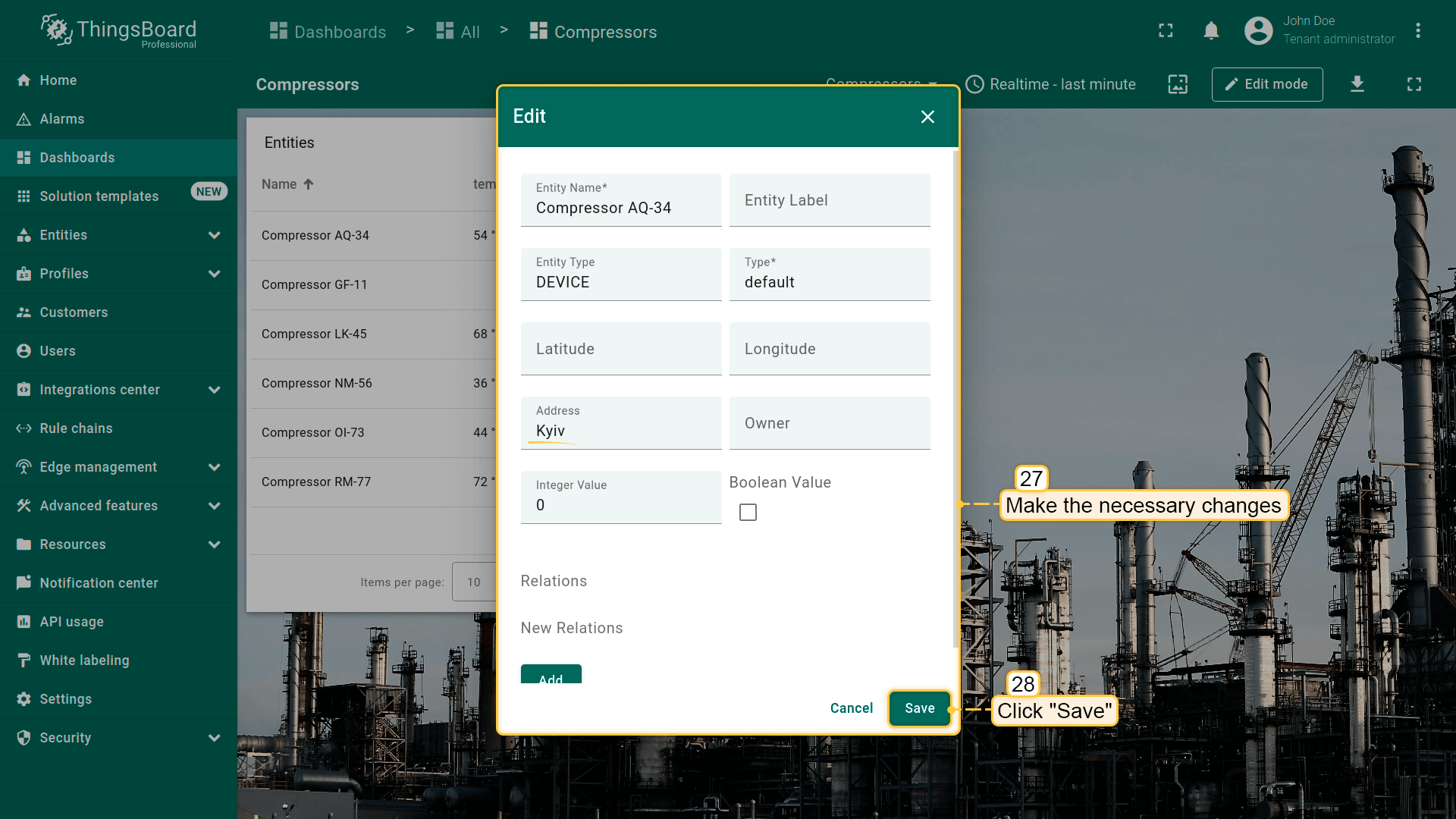Click the export dashboard download icon
The image size is (1456, 819).
pyautogui.click(x=1357, y=84)
